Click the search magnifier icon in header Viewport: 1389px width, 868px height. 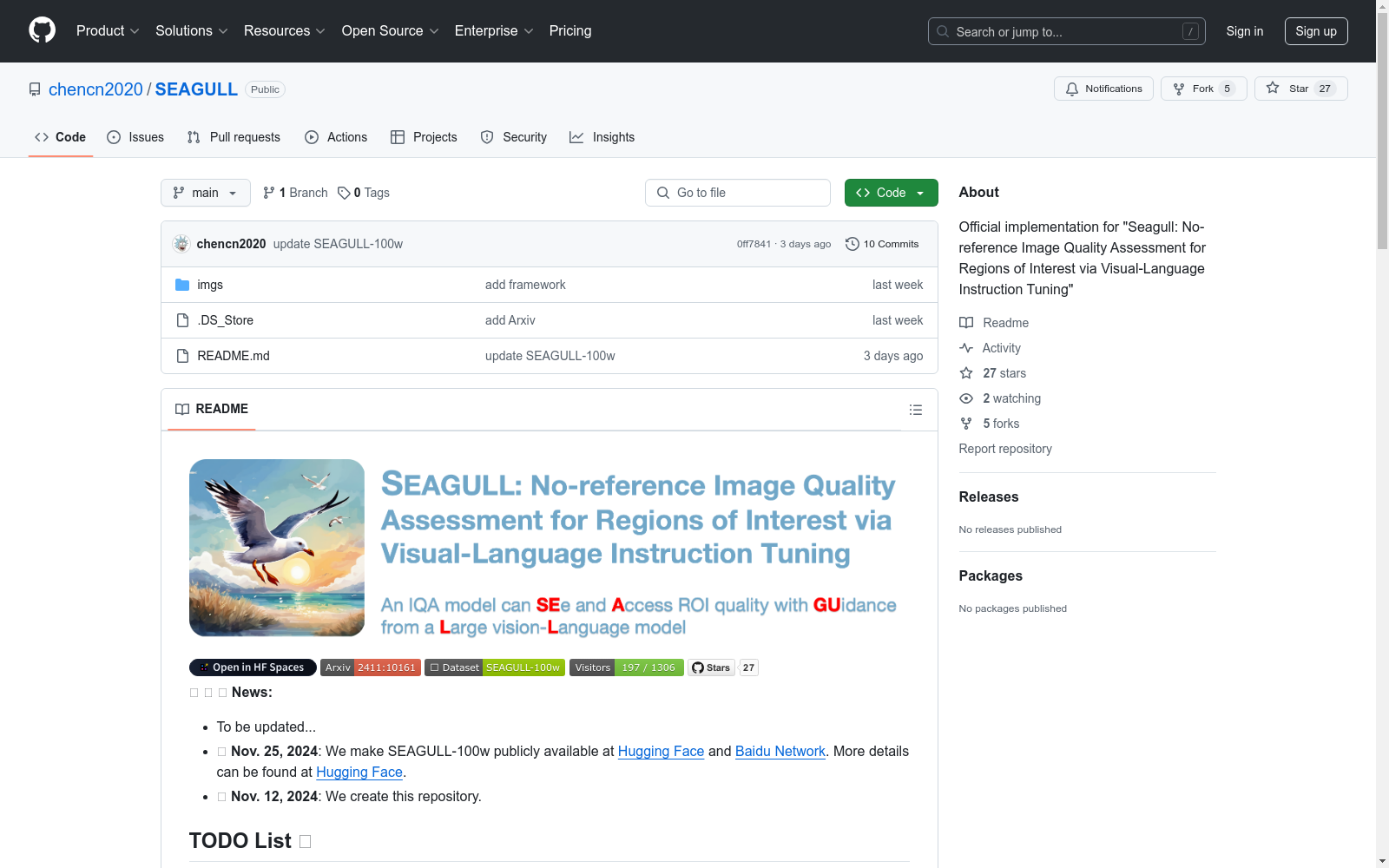(943, 31)
